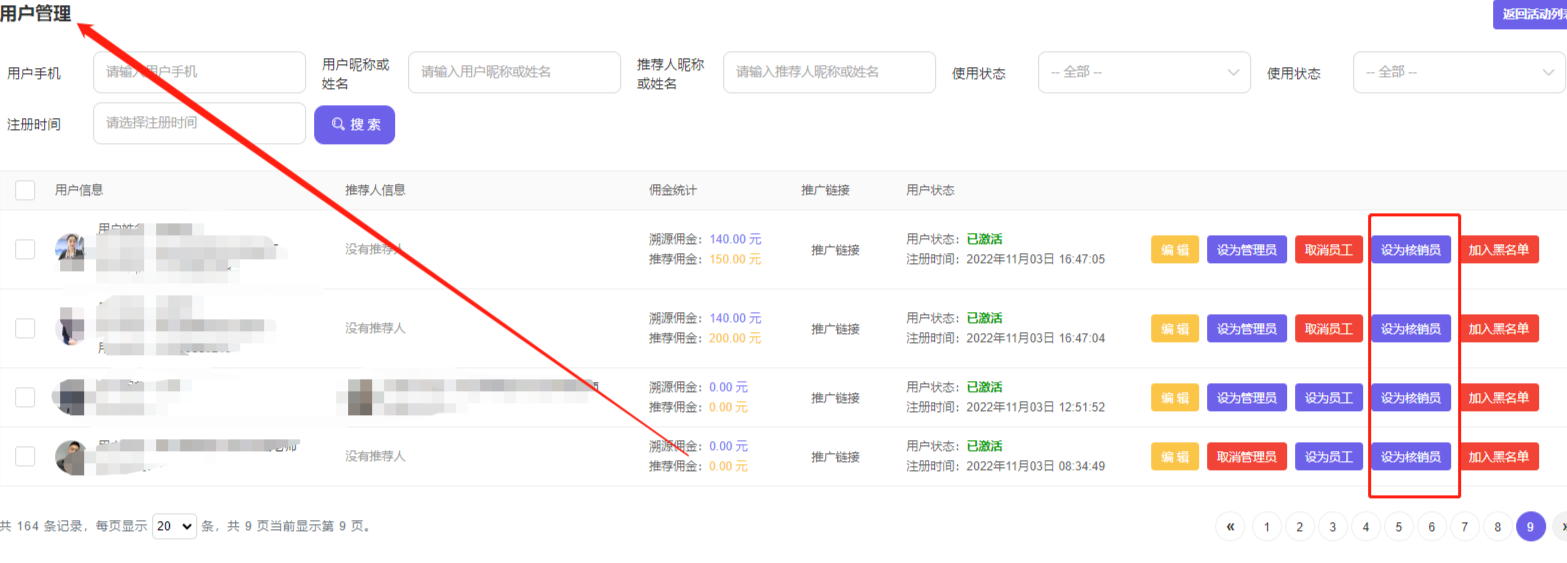Open 推广链接 in the 12:51:52 row
The image size is (1567, 563).
[835, 397]
